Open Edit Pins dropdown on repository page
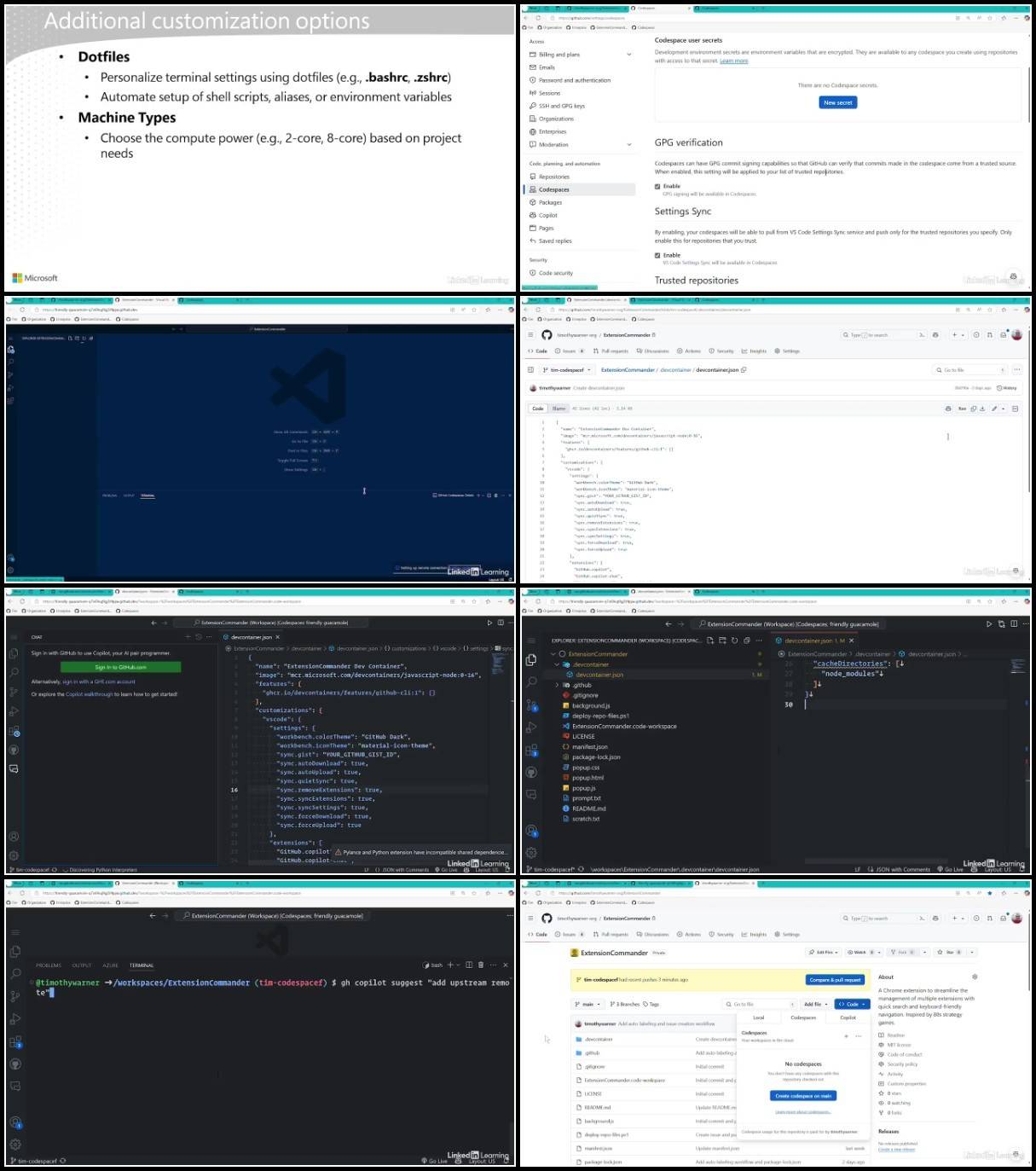The image size is (1036, 1171). click(x=825, y=952)
